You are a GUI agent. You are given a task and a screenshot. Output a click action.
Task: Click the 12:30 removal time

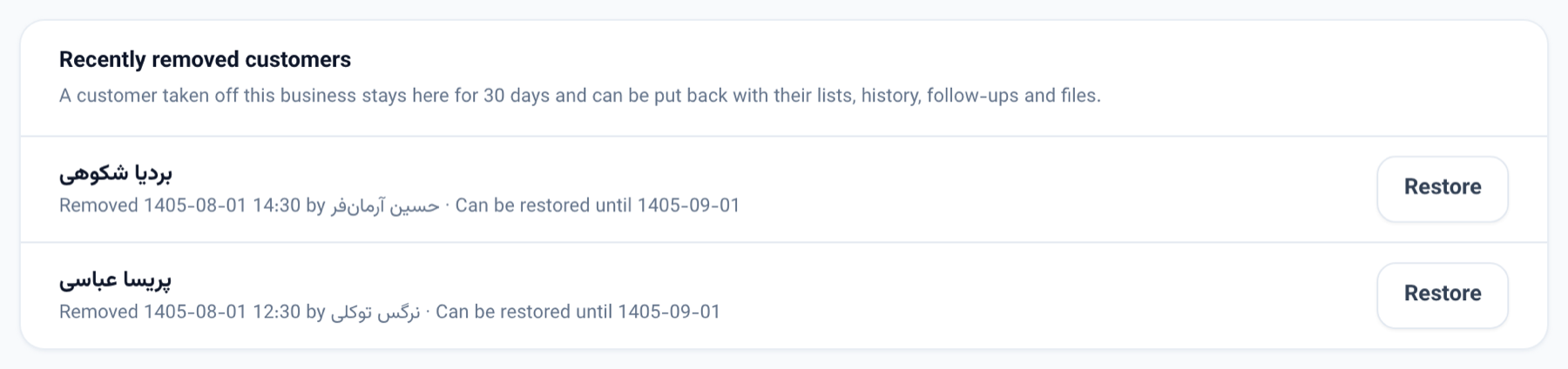click(x=276, y=312)
